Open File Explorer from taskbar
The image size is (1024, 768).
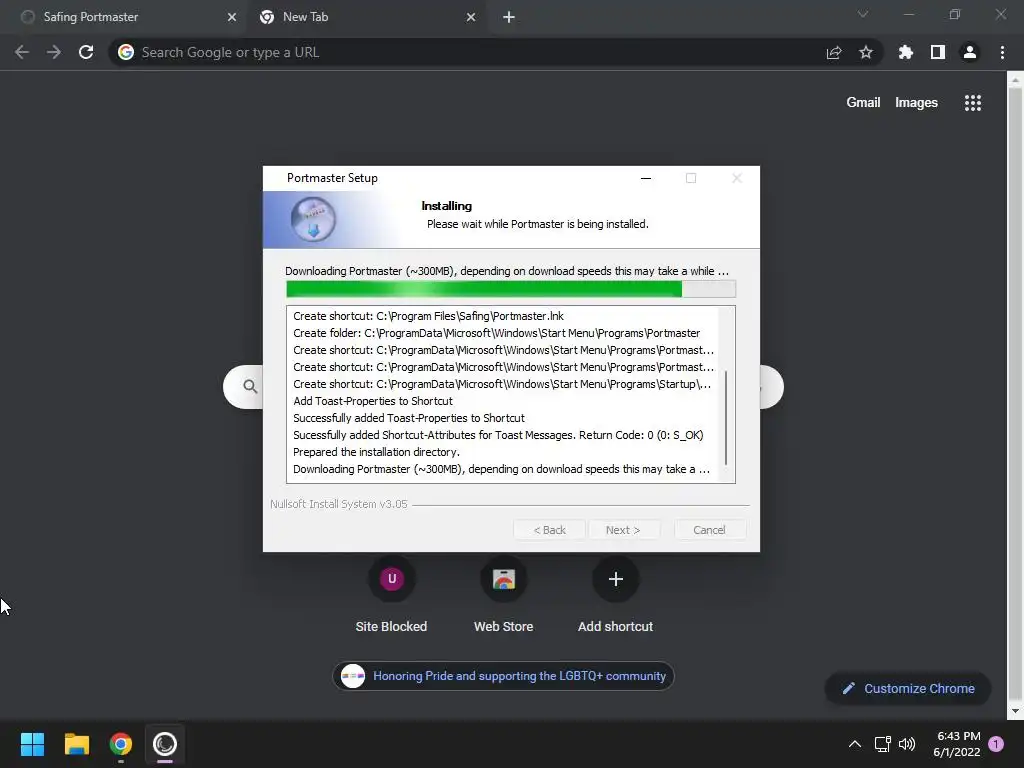[76, 744]
